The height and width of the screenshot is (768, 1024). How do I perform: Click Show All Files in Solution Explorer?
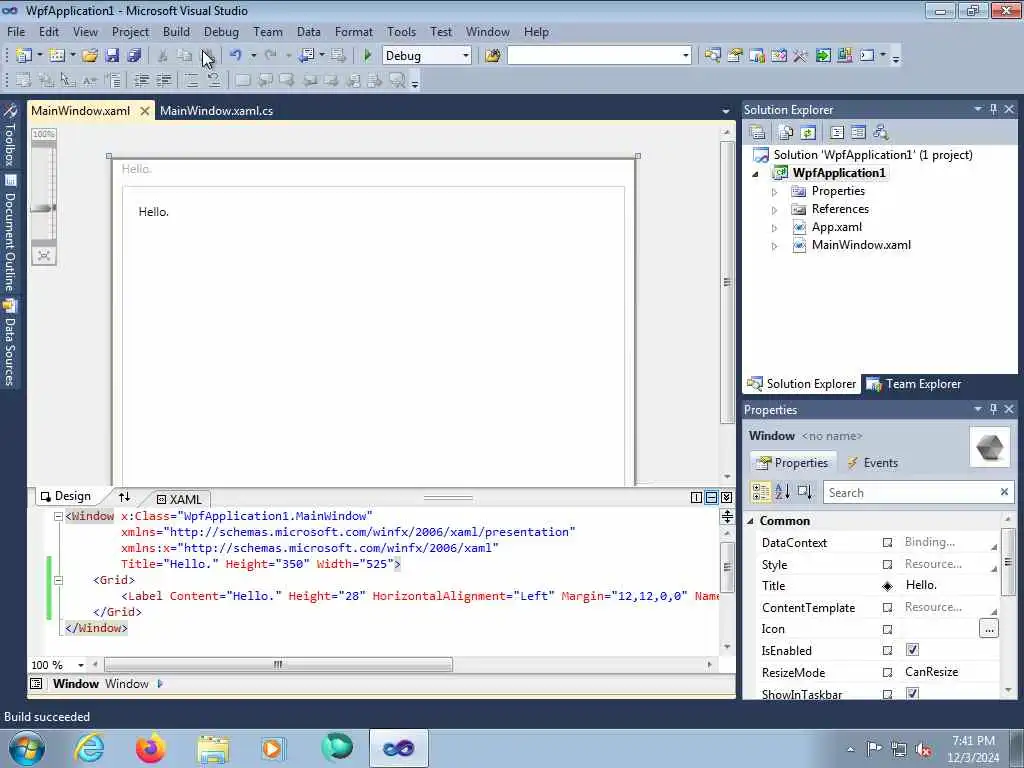786,133
